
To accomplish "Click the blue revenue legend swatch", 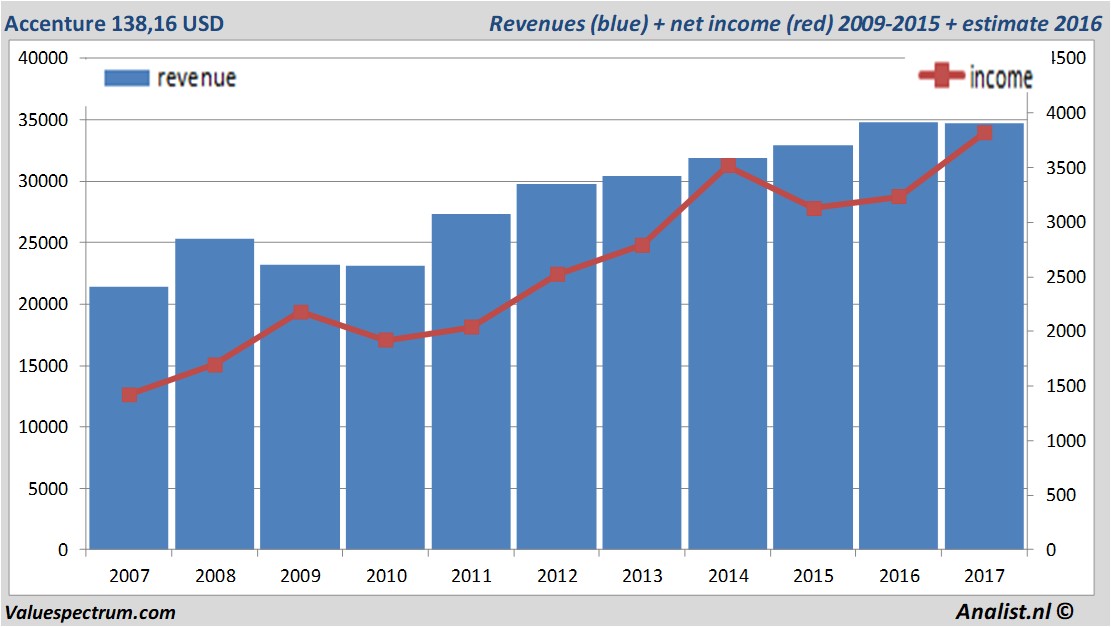I will pyautogui.click(x=127, y=78).
